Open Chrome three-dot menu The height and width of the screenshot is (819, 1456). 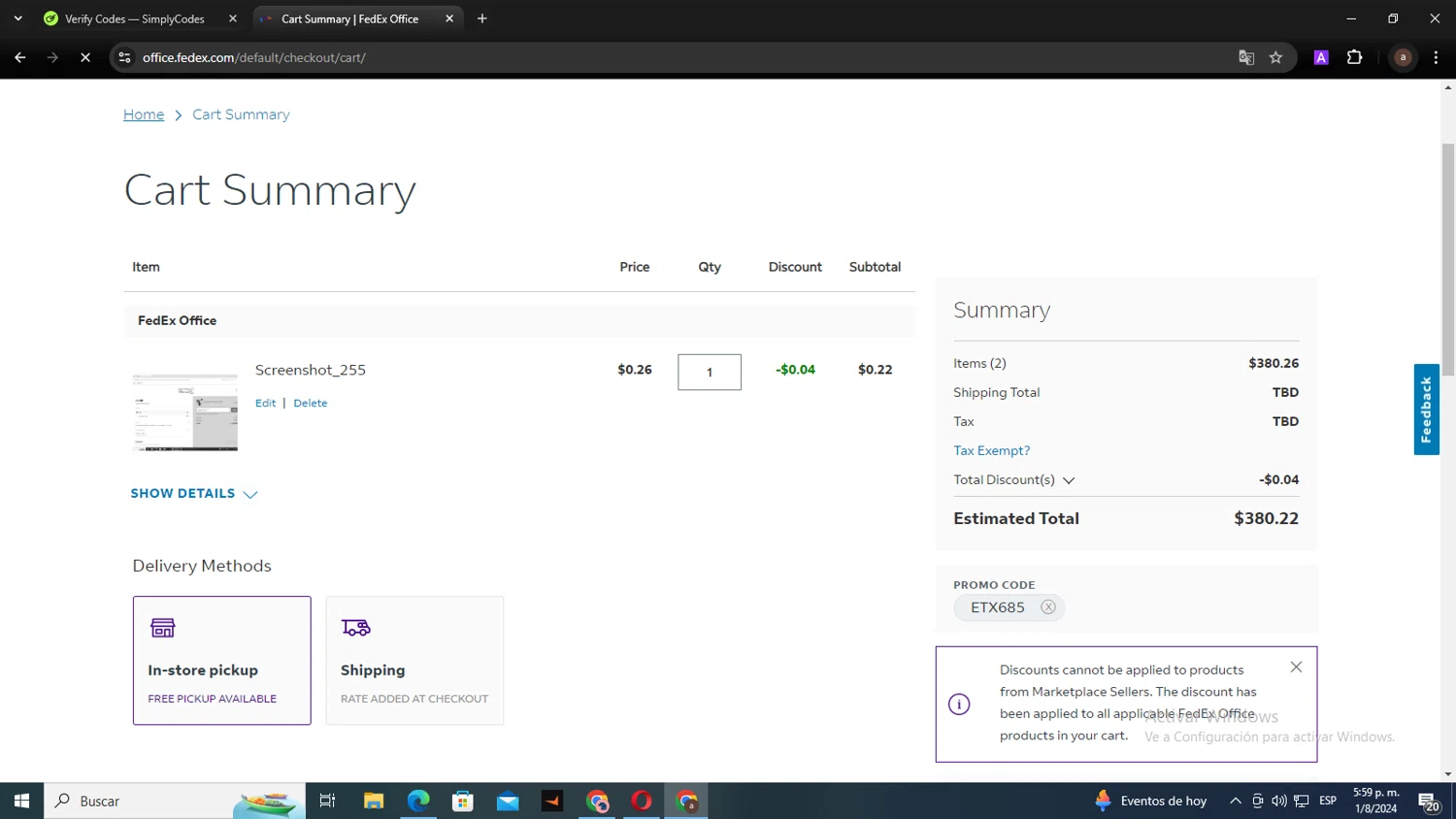(x=1436, y=57)
